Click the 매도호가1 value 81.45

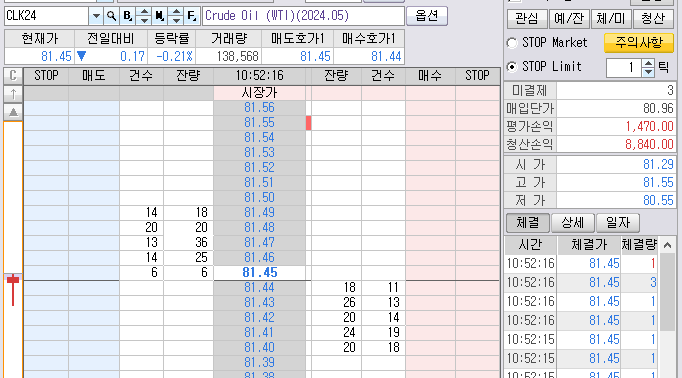pos(298,56)
